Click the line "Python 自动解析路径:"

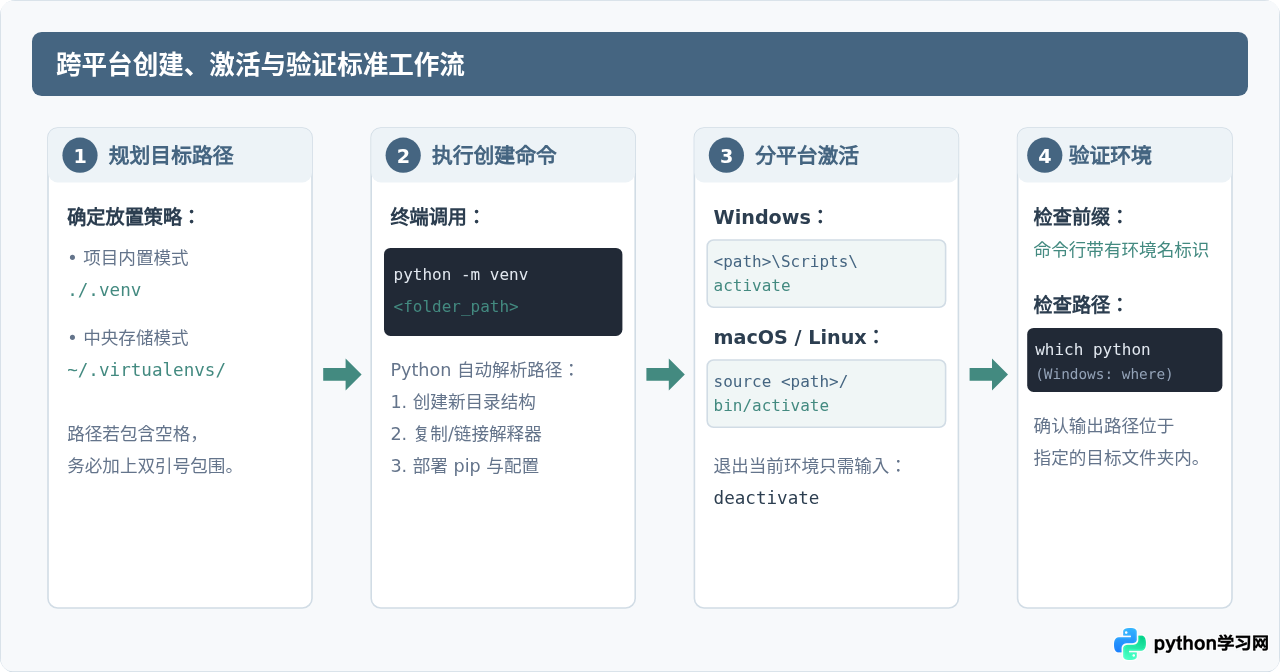(485, 370)
